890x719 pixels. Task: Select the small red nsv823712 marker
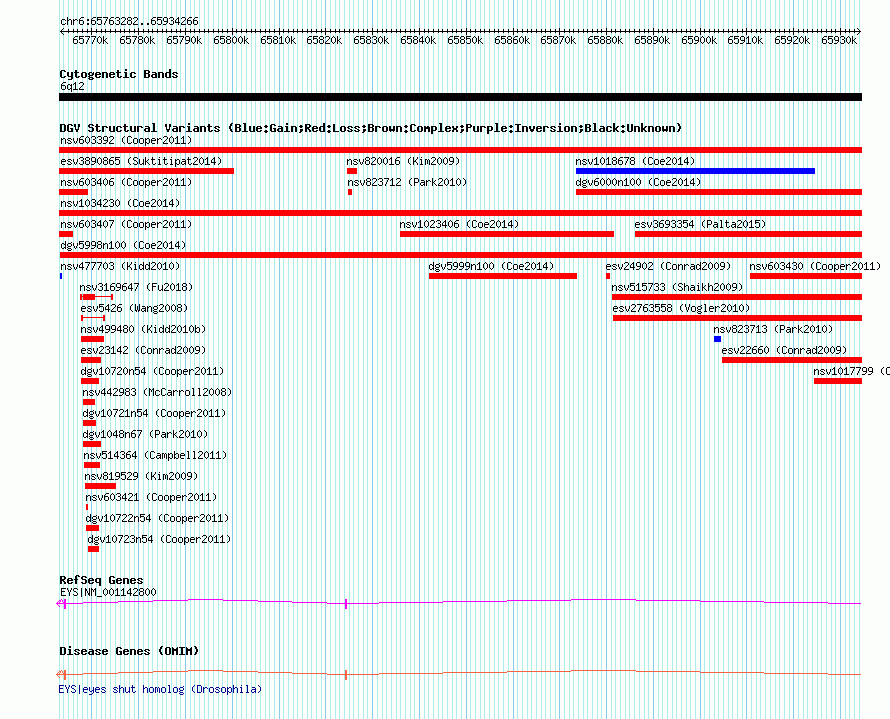pos(350,192)
